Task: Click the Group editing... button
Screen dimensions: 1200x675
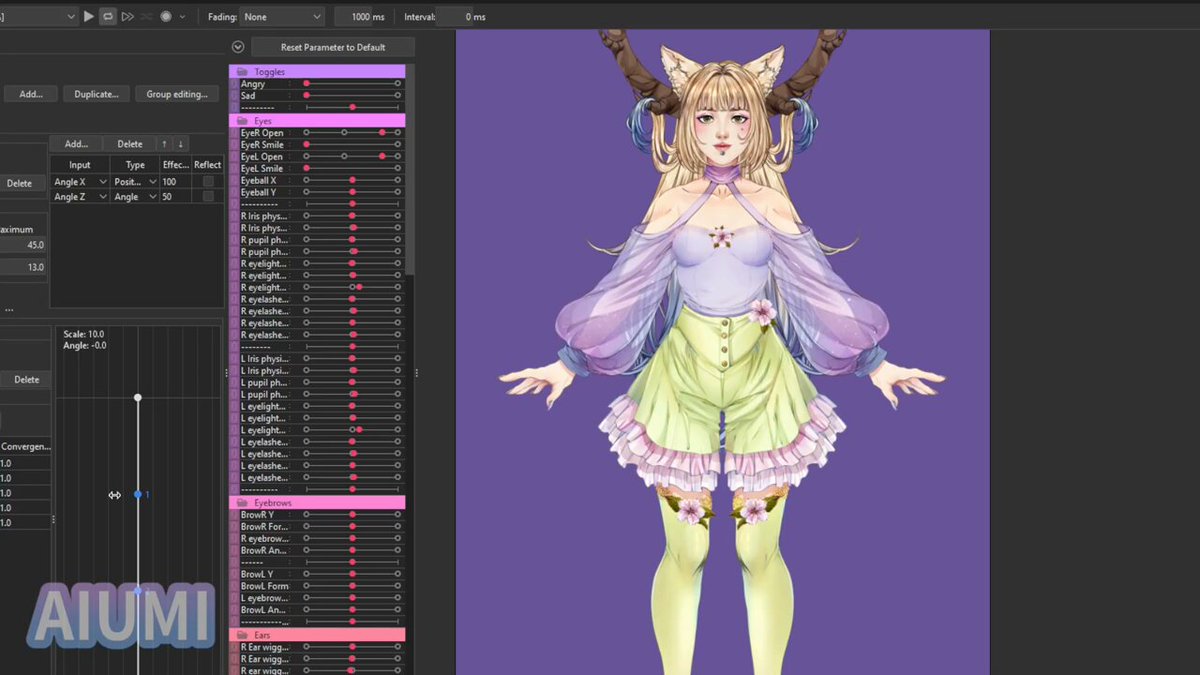Action: [x=177, y=94]
